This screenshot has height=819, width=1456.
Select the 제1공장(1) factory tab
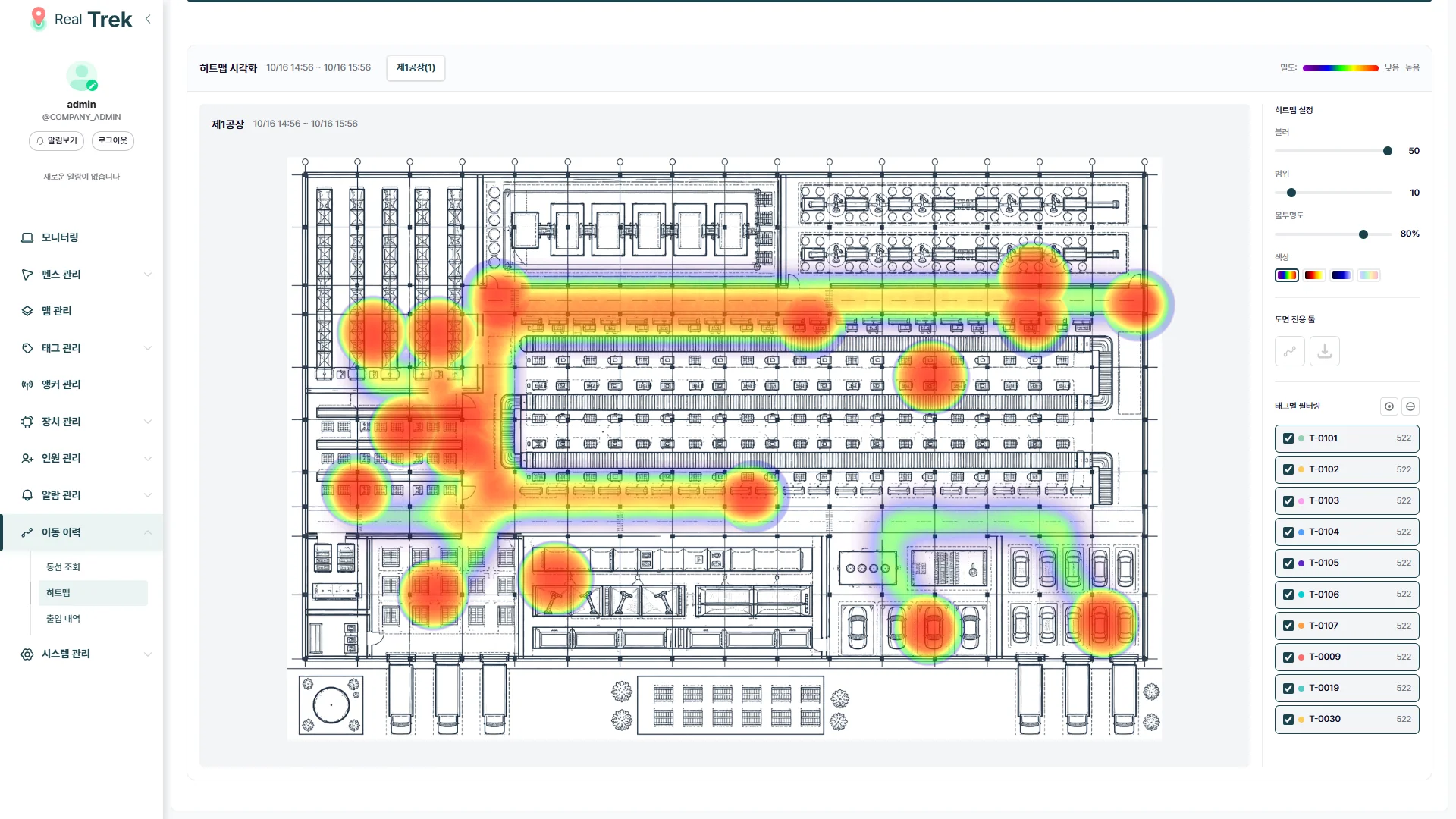[x=416, y=68]
